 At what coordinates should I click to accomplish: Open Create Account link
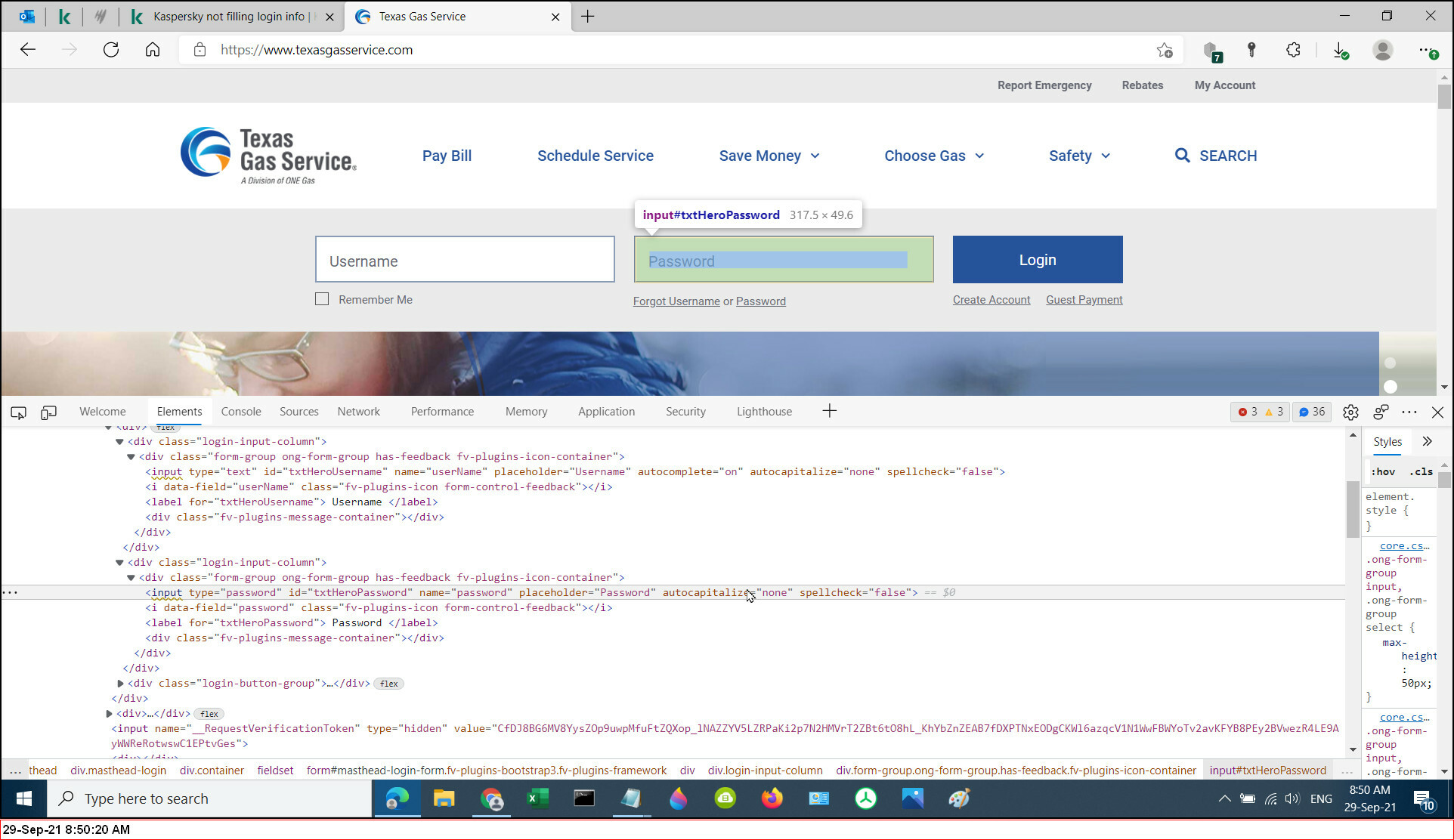[992, 300]
